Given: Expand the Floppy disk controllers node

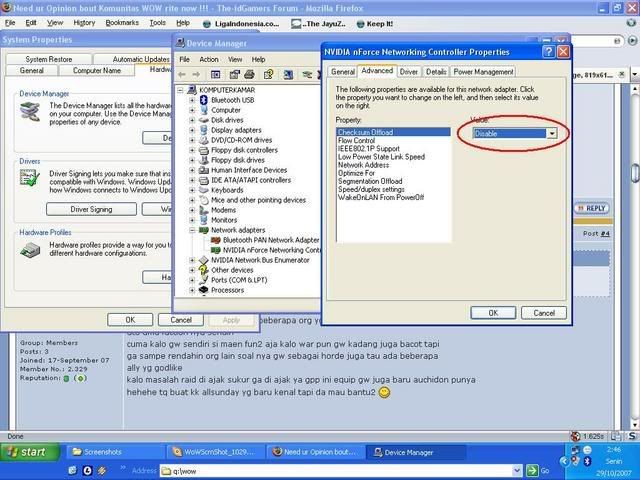Looking at the screenshot, I should pos(192,150).
